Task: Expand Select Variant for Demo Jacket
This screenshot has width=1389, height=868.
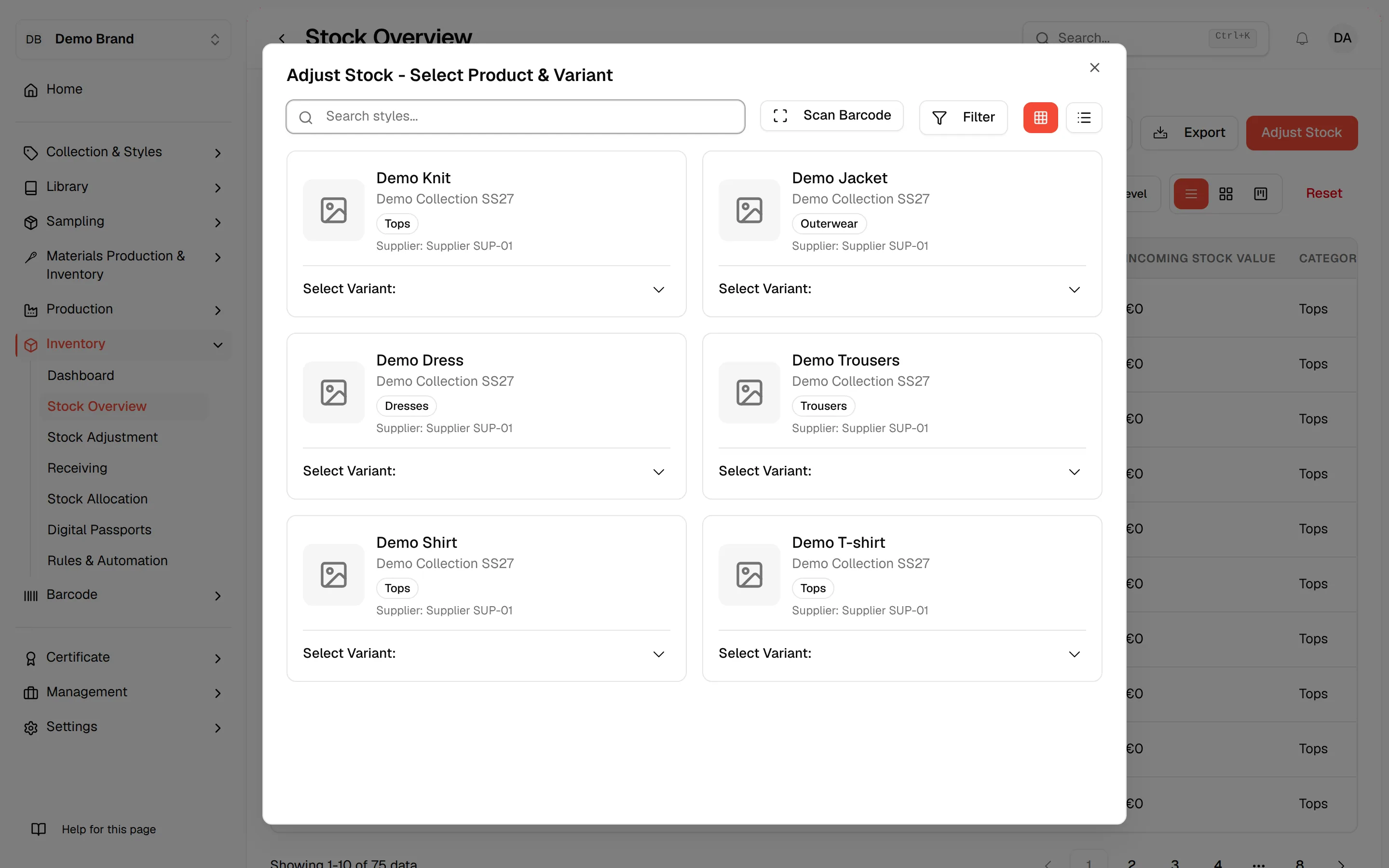Action: (x=902, y=289)
